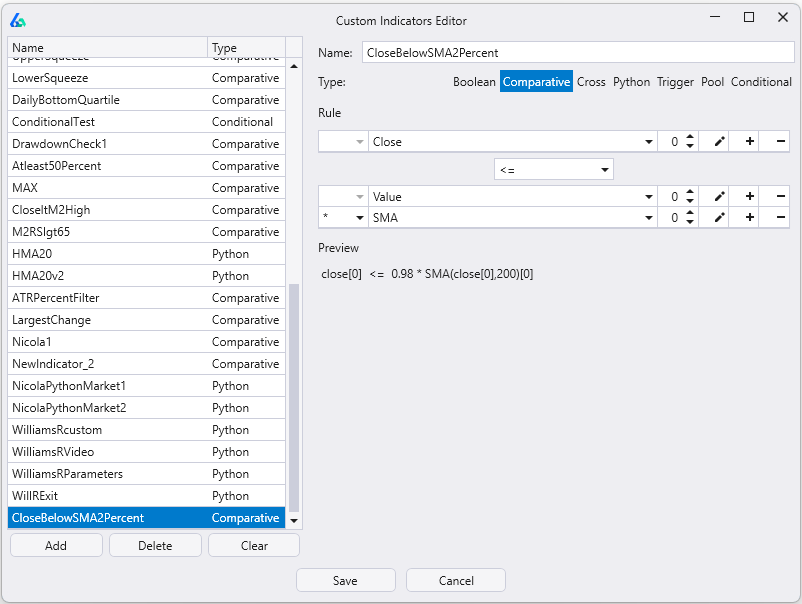This screenshot has width=802, height=604.
Task: Select the Boolean indicator type
Action: click(474, 82)
